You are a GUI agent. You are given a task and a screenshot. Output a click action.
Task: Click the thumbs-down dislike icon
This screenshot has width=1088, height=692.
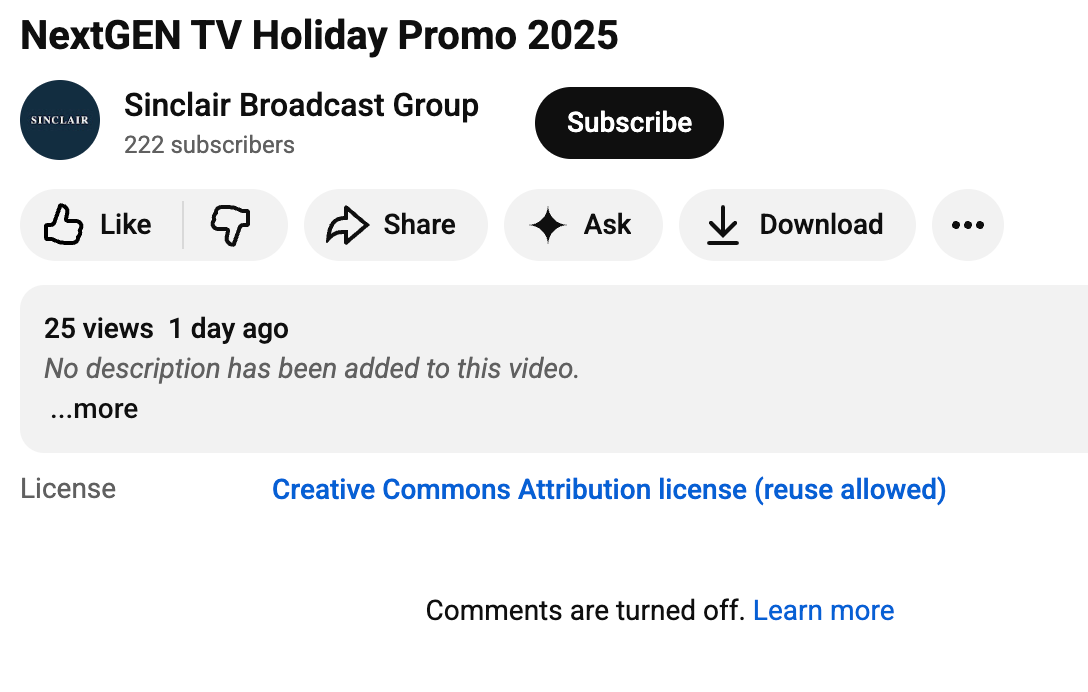coord(230,225)
